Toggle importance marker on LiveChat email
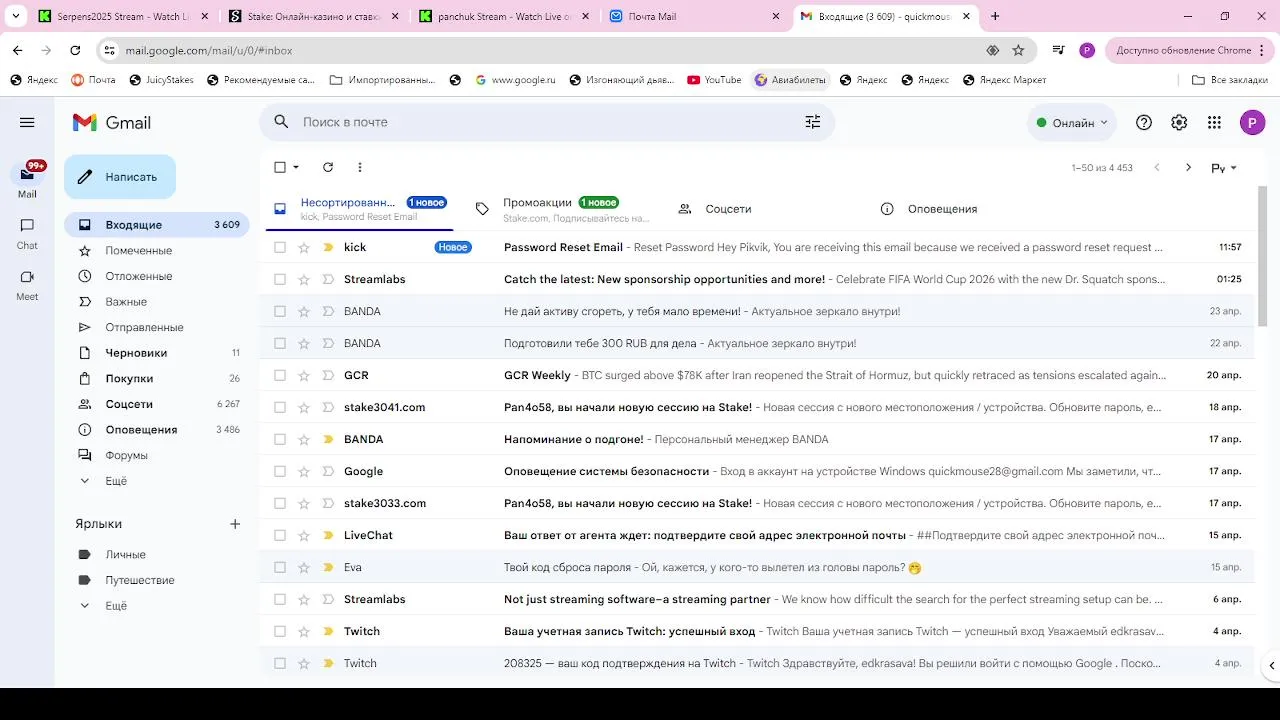 (328, 535)
